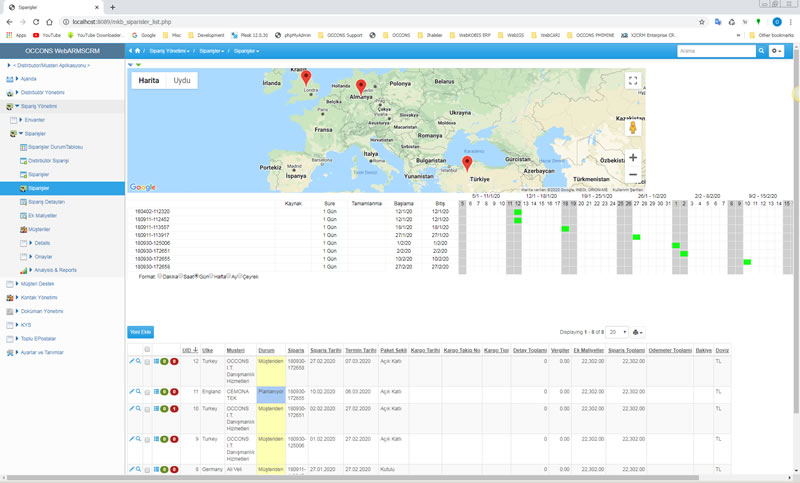800x483 pixels.
Task: Open details list icon for UID 12 row
Action: (x=157, y=361)
